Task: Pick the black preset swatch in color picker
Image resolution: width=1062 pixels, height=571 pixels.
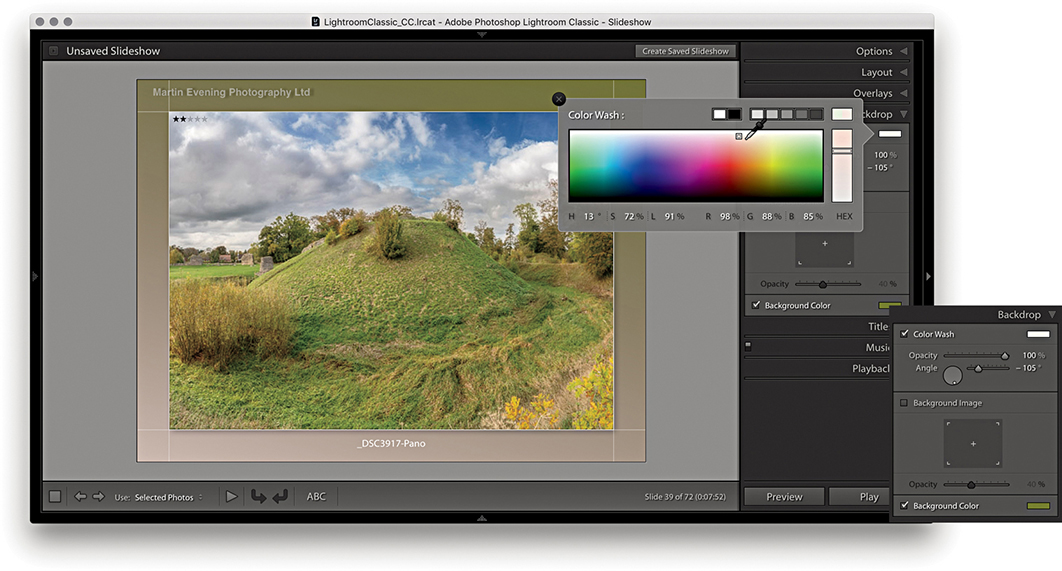Action: (x=734, y=115)
